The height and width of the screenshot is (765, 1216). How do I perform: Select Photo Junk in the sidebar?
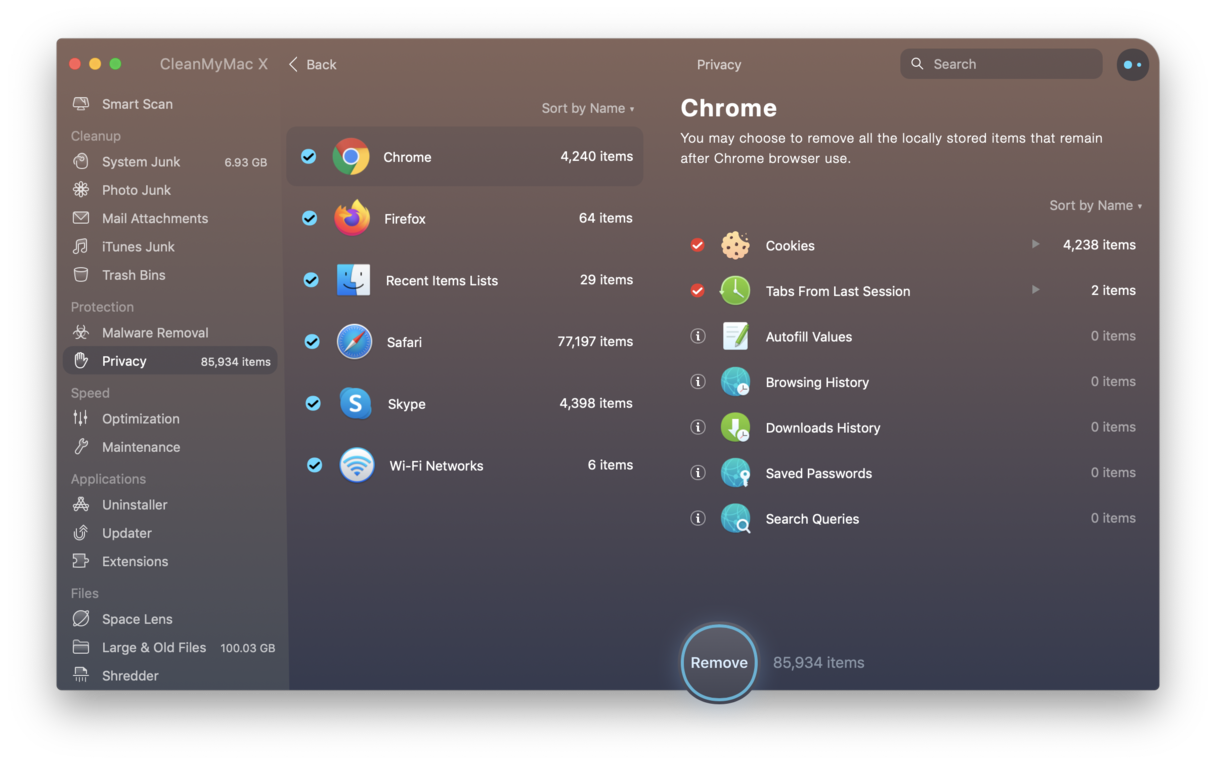pyautogui.click(x=136, y=190)
